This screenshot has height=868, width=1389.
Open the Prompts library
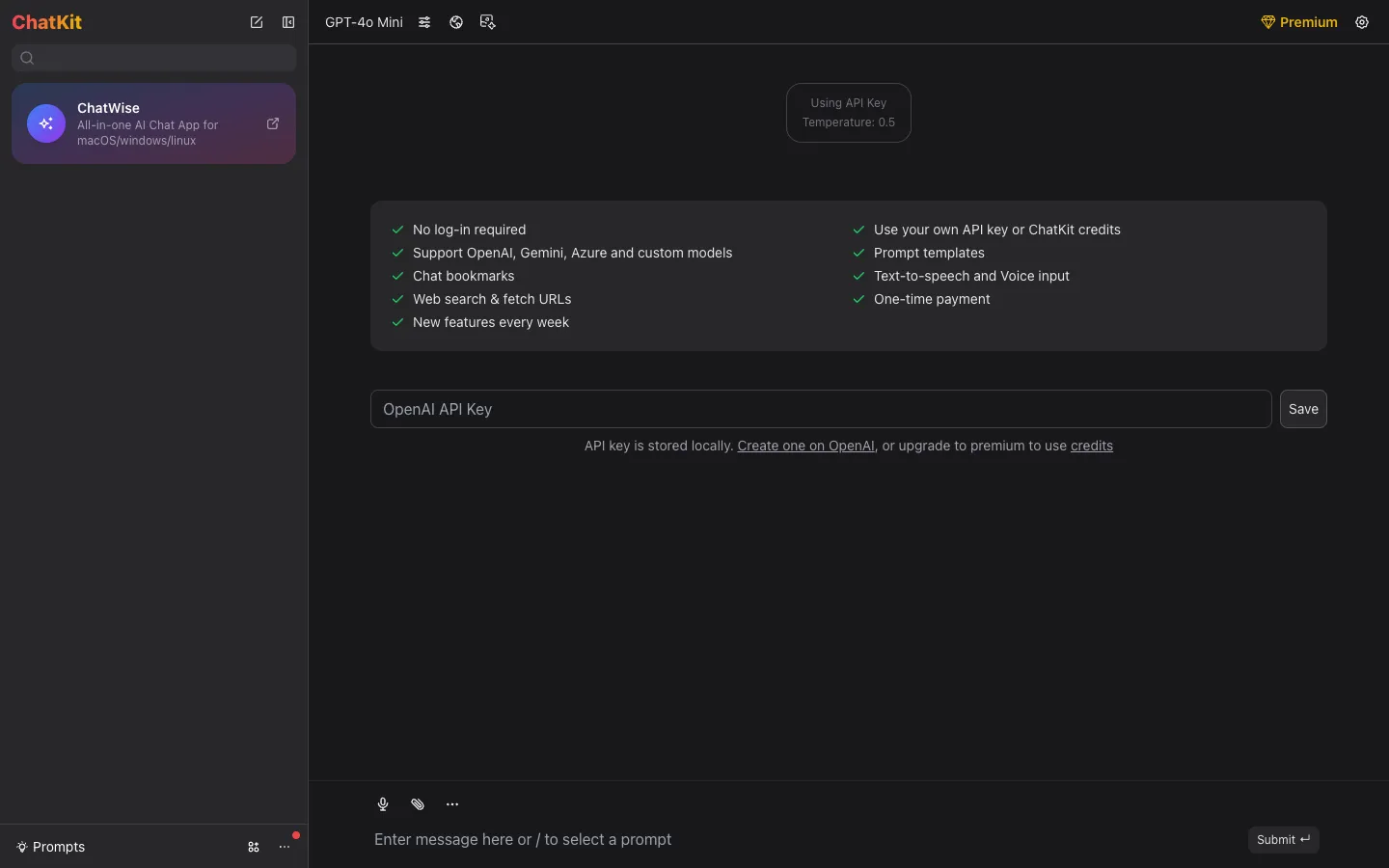click(51, 847)
